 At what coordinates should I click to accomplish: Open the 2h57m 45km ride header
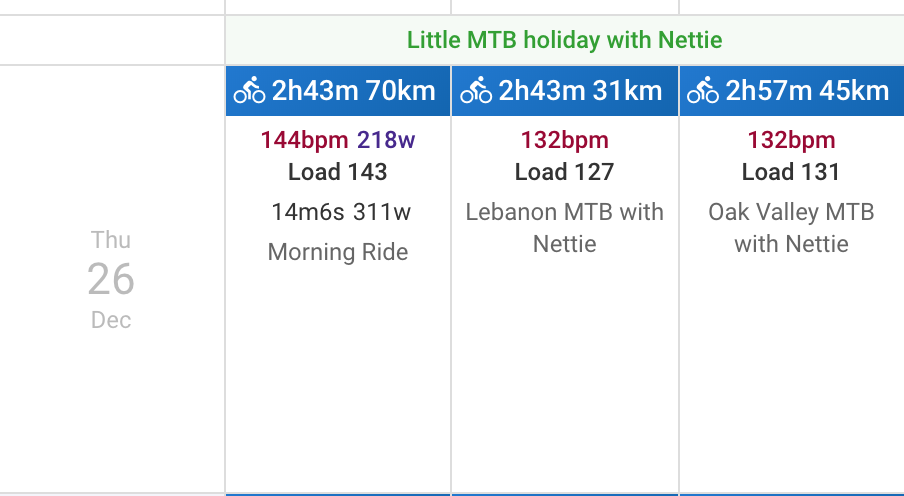click(x=792, y=91)
